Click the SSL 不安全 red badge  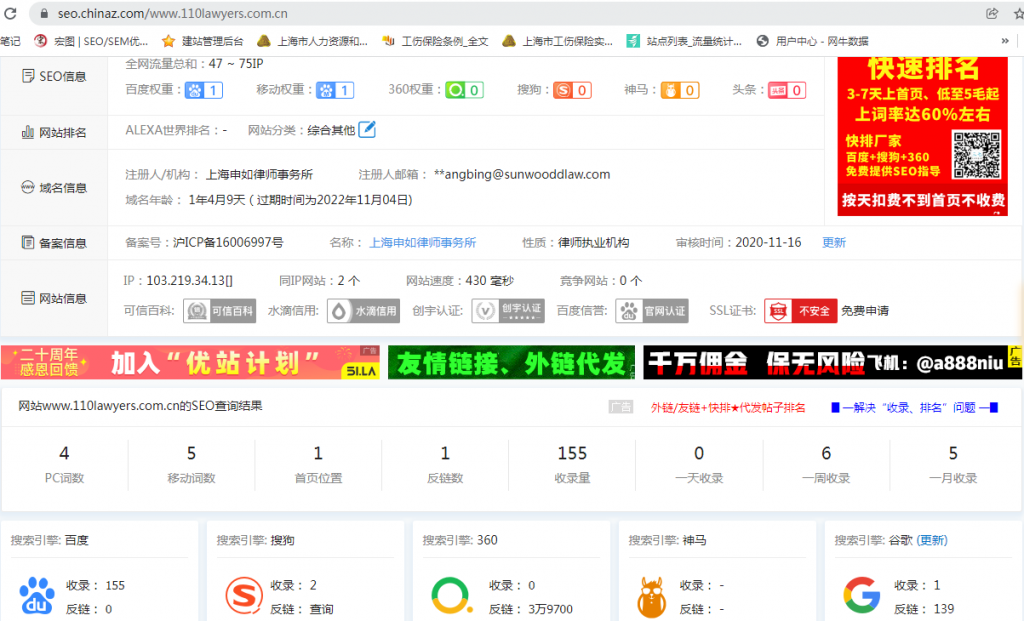click(800, 311)
